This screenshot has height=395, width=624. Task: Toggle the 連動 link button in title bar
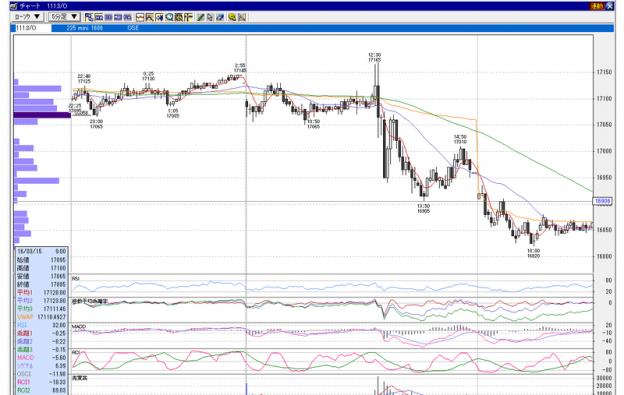click(x=597, y=6)
